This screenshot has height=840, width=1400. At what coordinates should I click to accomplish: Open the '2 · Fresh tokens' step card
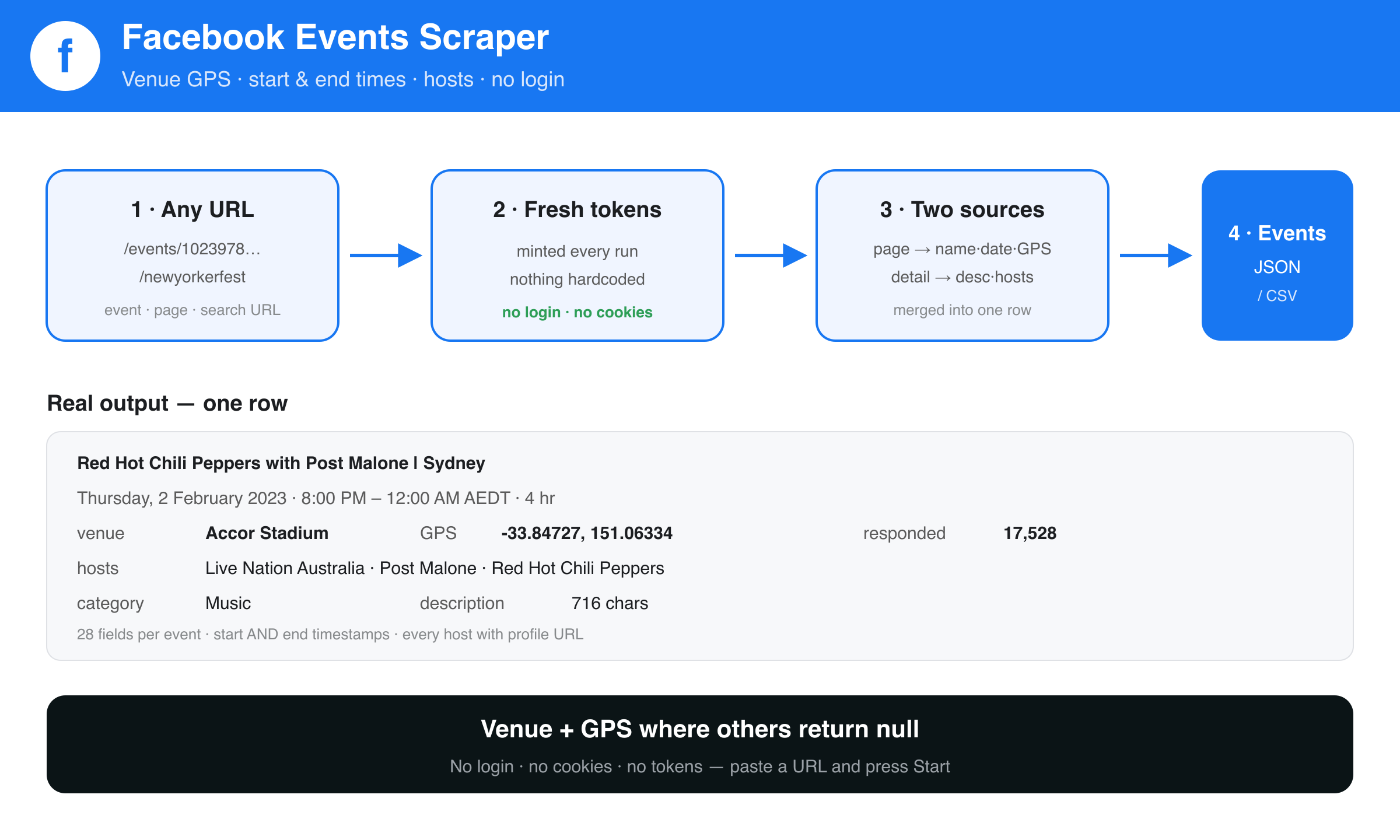577,256
